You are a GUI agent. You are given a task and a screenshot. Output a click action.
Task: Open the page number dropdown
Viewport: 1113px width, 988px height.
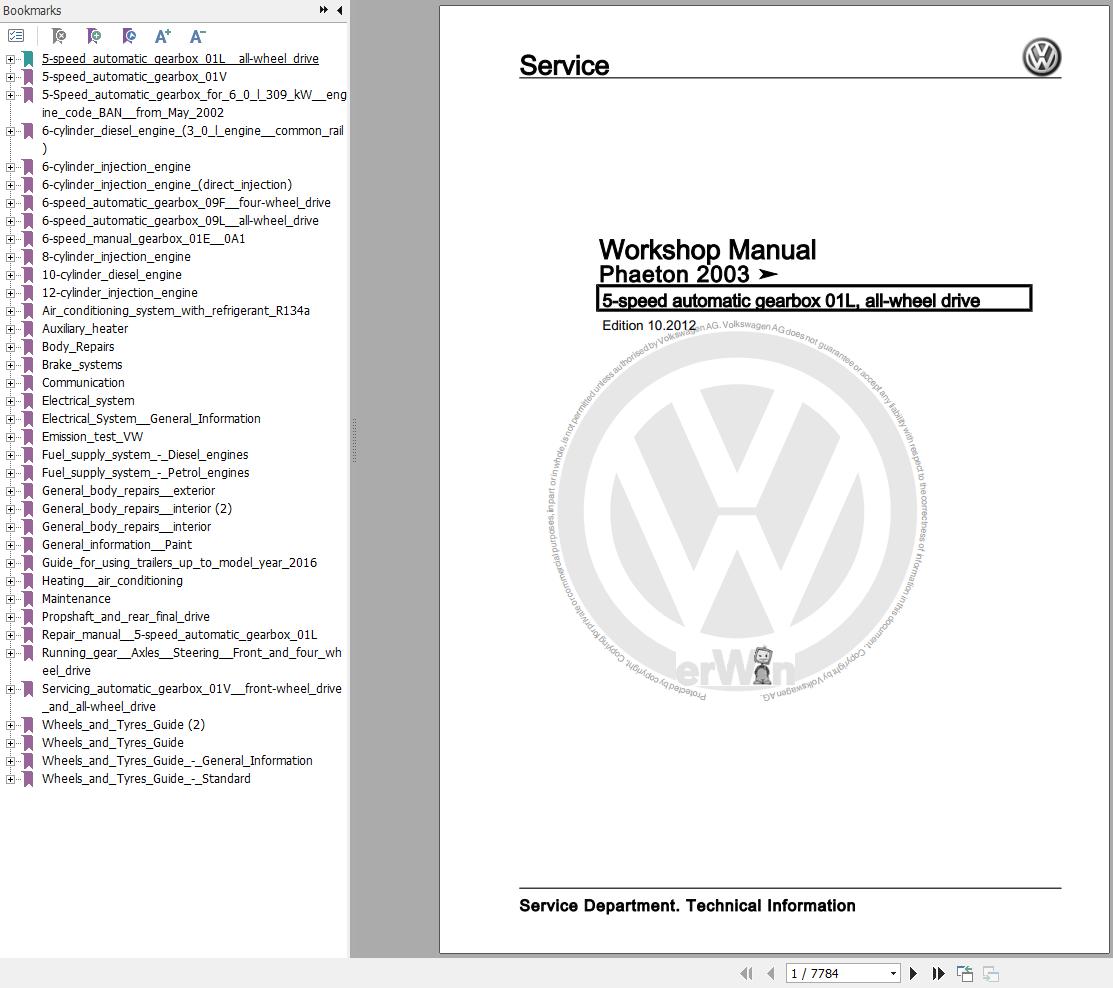click(893, 973)
